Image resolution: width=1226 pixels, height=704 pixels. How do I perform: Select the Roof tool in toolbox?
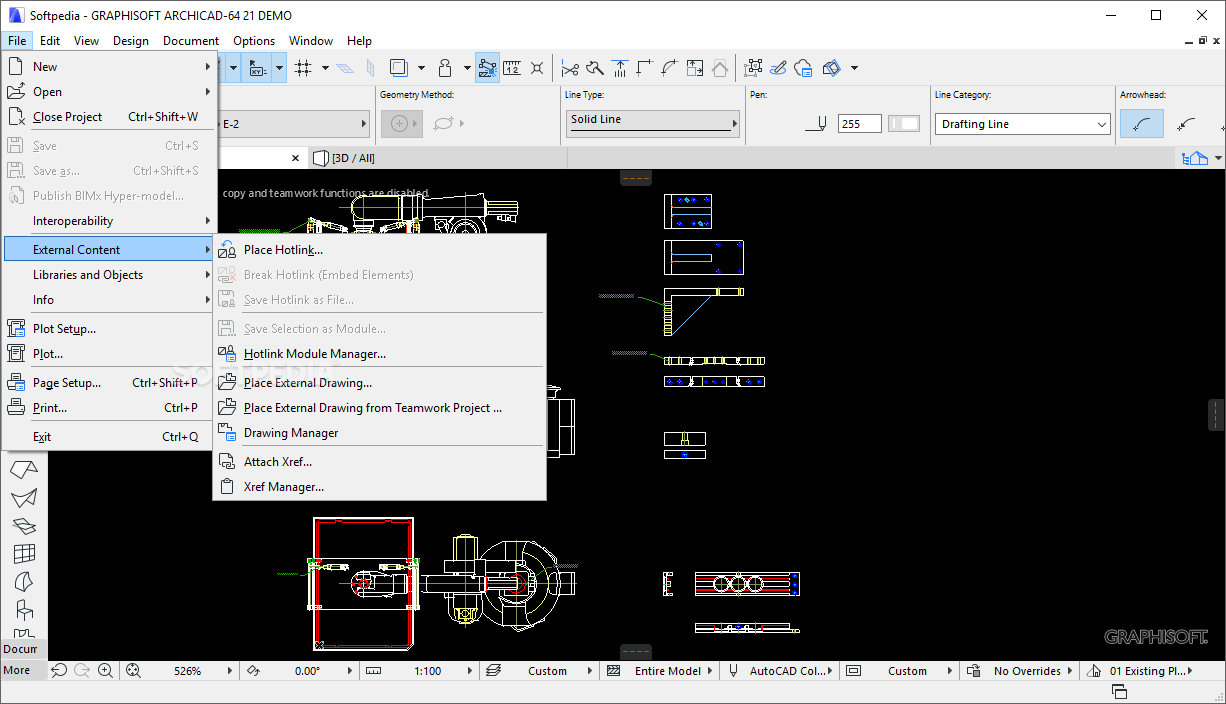24,469
